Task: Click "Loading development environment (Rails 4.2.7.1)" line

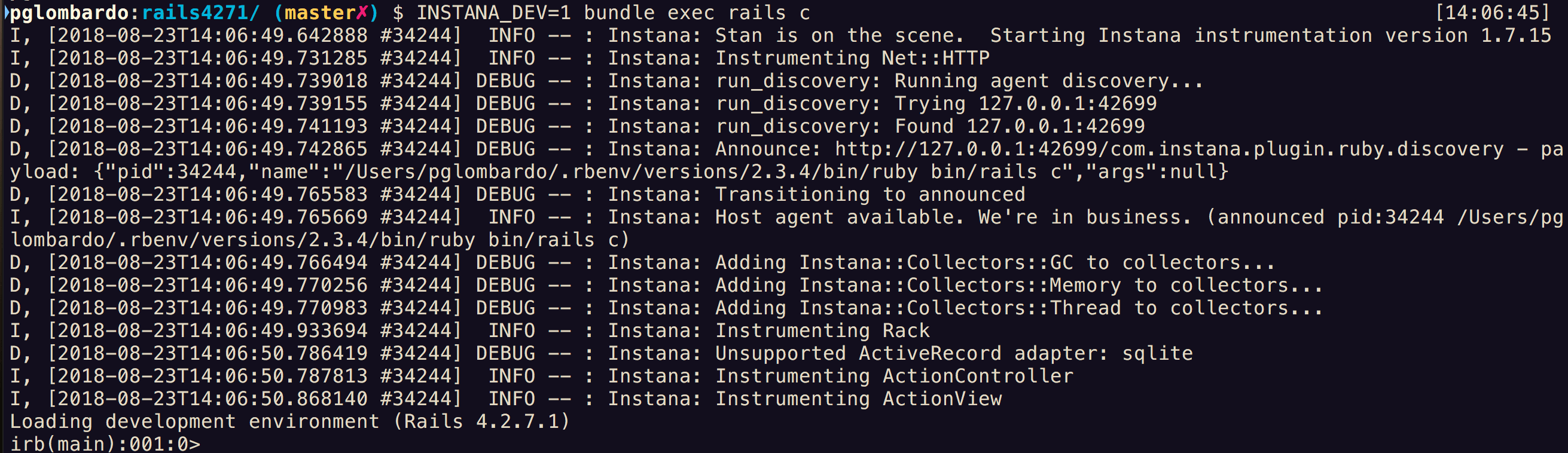Action: (289, 421)
